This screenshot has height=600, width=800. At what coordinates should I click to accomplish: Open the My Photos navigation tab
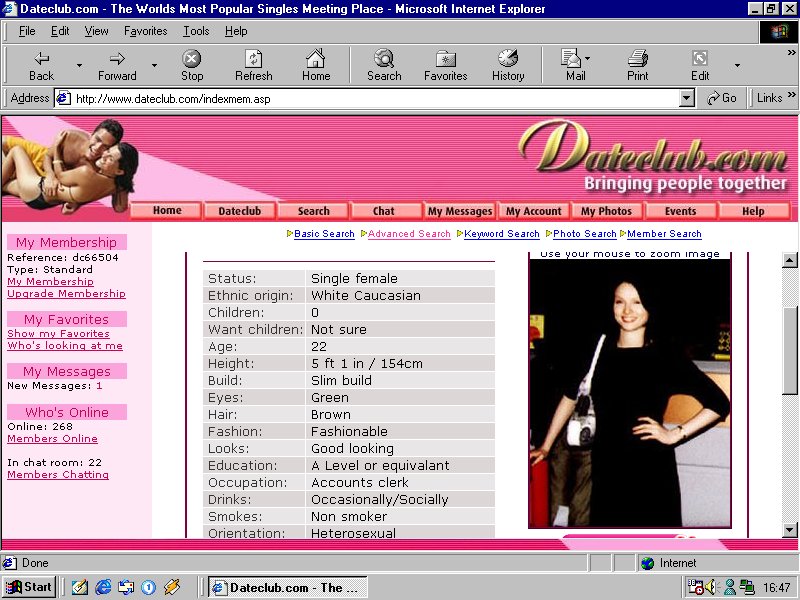(x=606, y=211)
